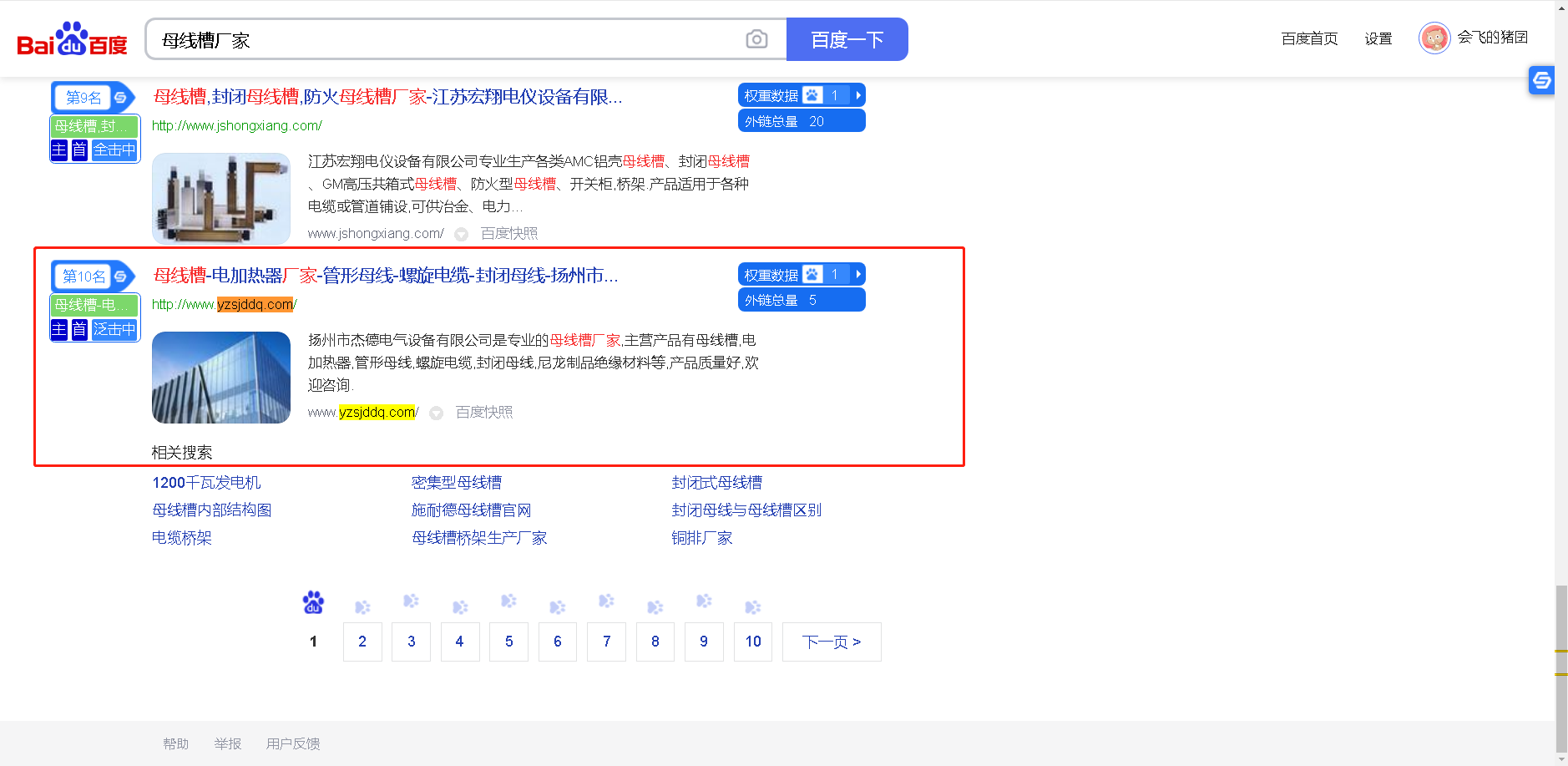Click the 百度一下 search button
This screenshot has width=1568, height=766.
coord(847,39)
